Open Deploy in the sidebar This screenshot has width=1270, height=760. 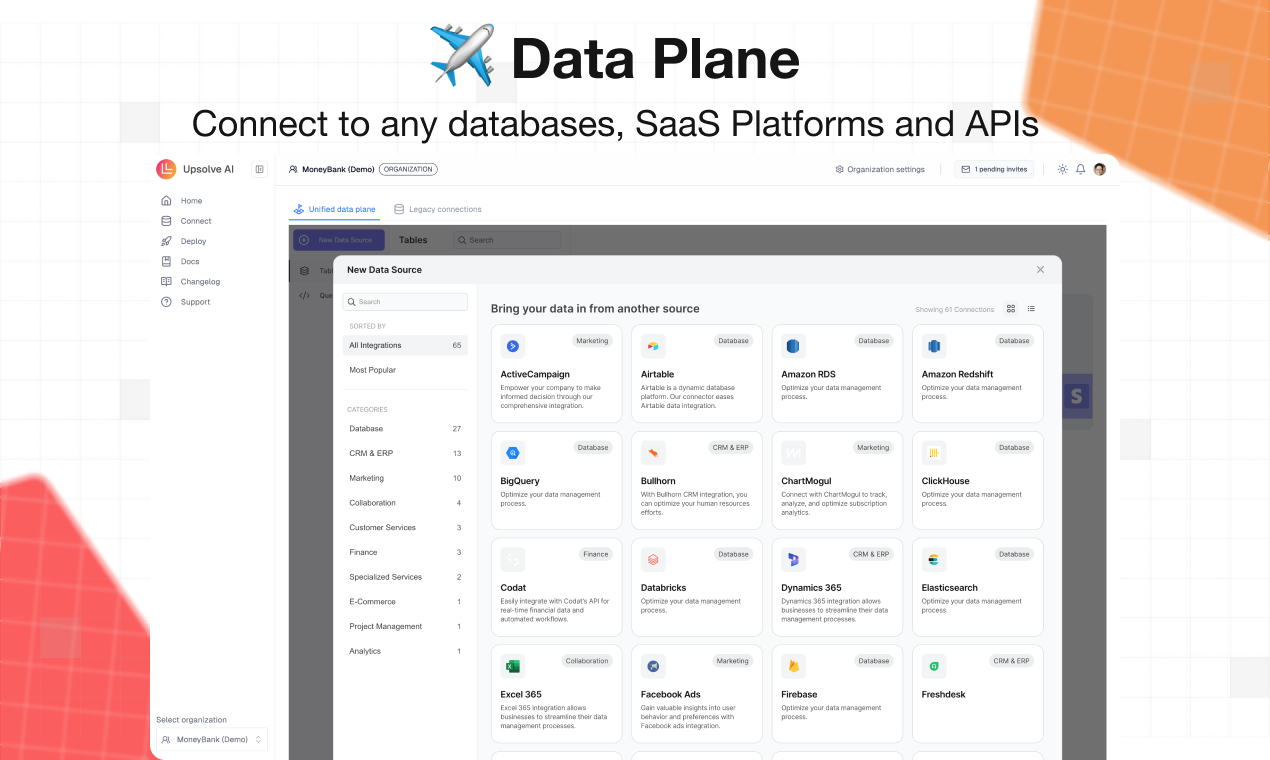193,241
